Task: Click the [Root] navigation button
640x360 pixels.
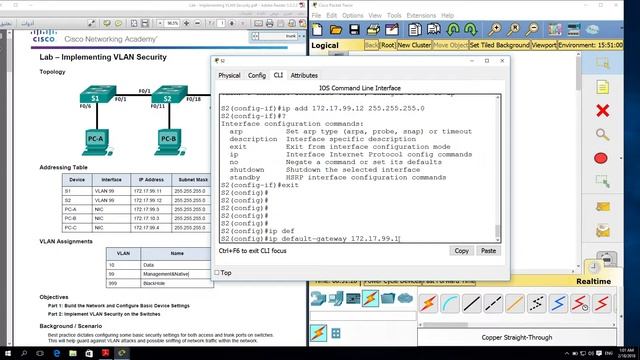Action: tap(387, 45)
